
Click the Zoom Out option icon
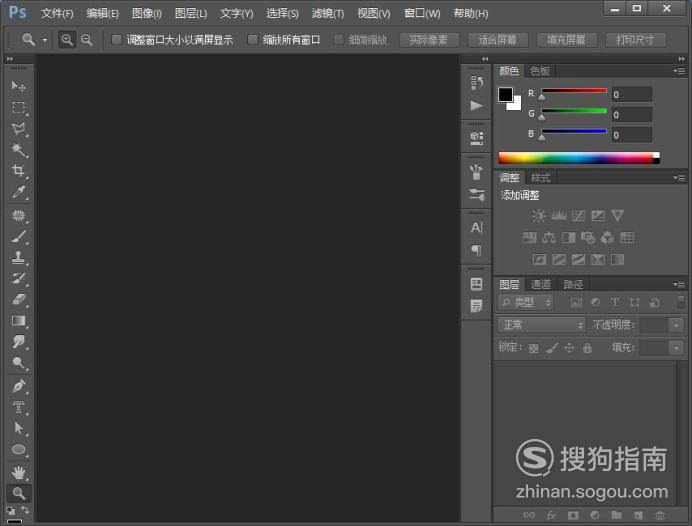pos(87,40)
